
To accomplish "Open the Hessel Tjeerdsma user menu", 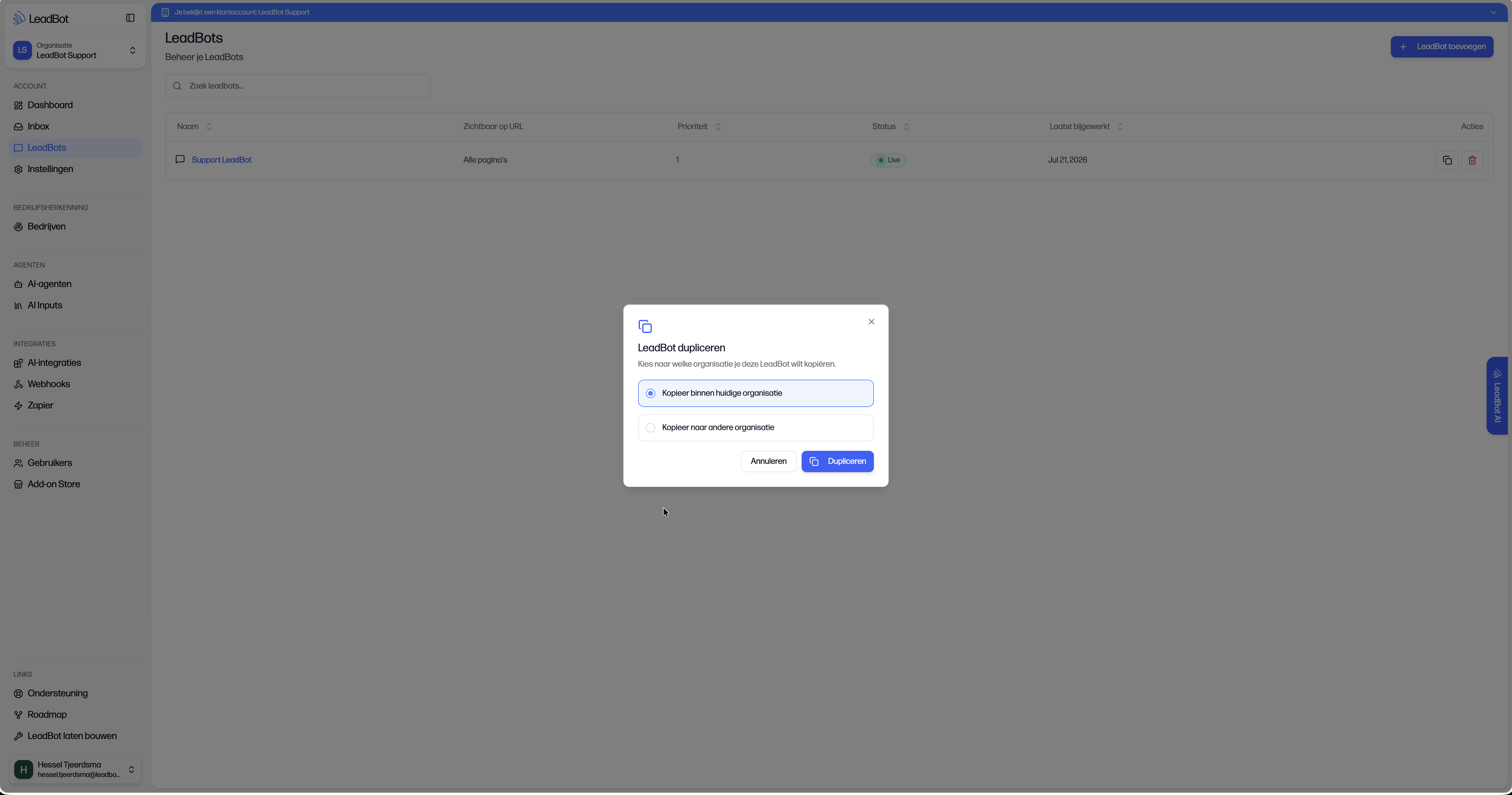I will pos(75,769).
